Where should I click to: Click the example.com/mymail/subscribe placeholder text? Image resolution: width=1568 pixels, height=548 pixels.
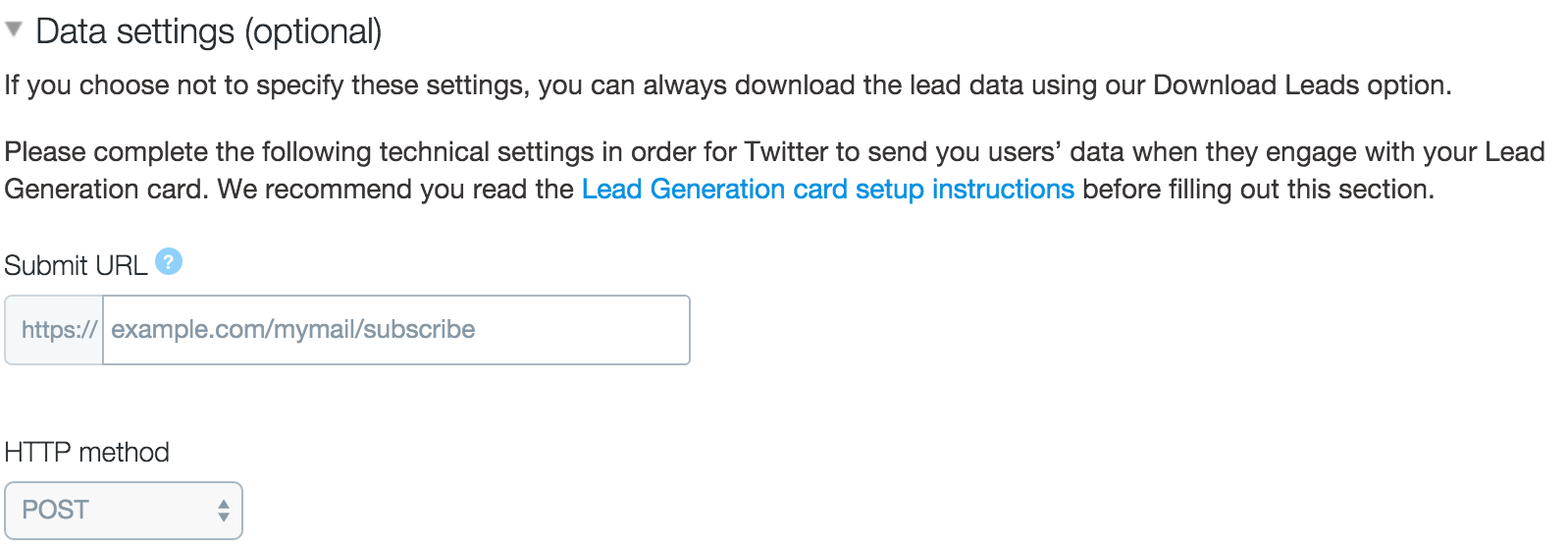293,330
